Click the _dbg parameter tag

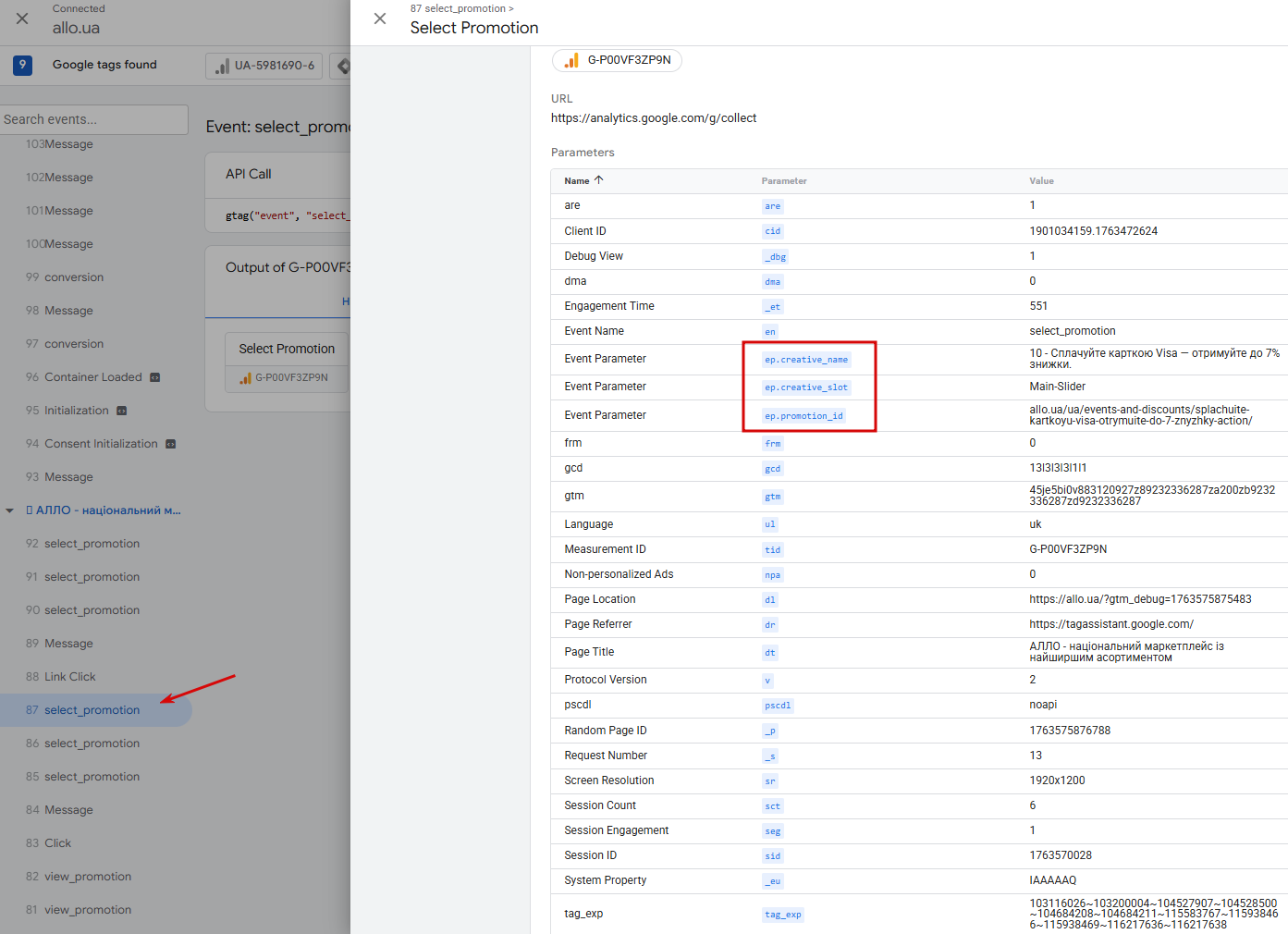[775, 257]
